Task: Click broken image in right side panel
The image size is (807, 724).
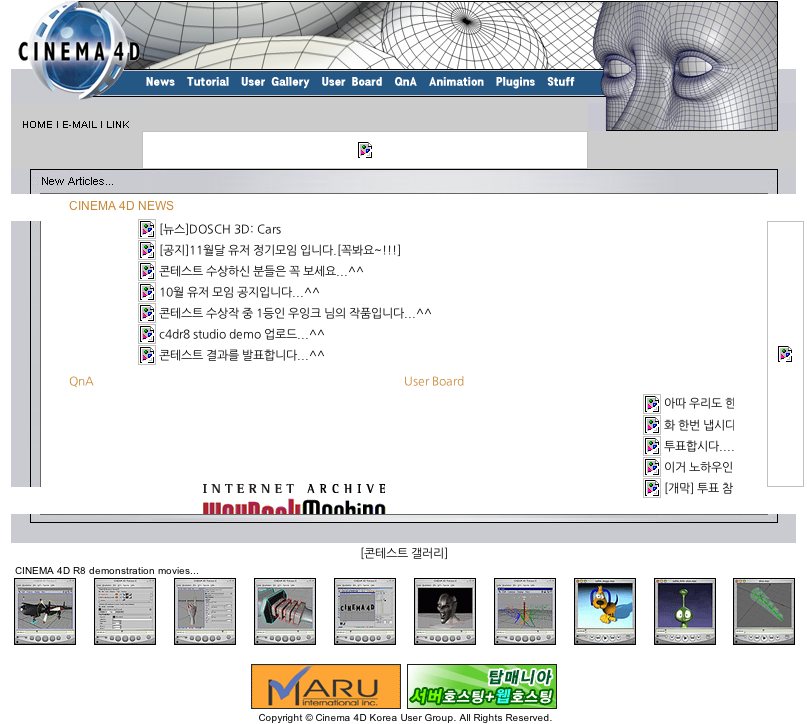Action: [x=785, y=354]
